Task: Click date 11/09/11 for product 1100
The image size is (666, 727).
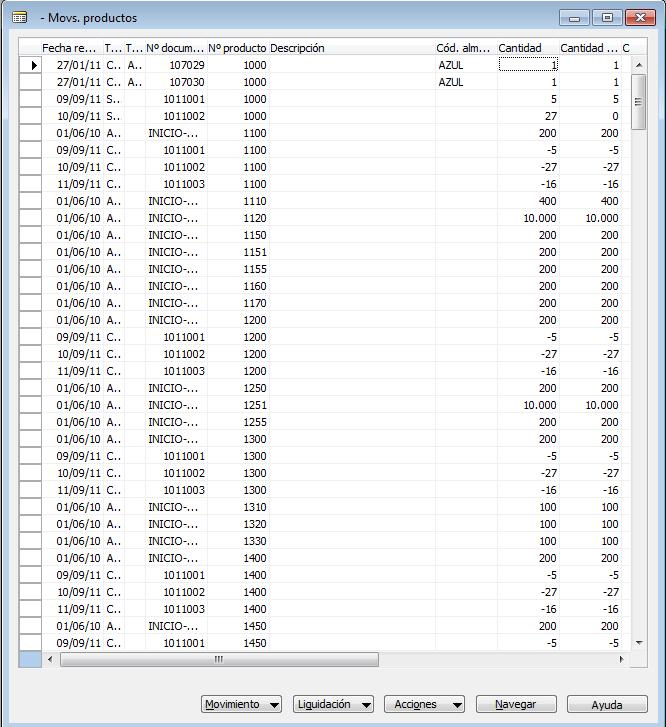Action: point(79,184)
